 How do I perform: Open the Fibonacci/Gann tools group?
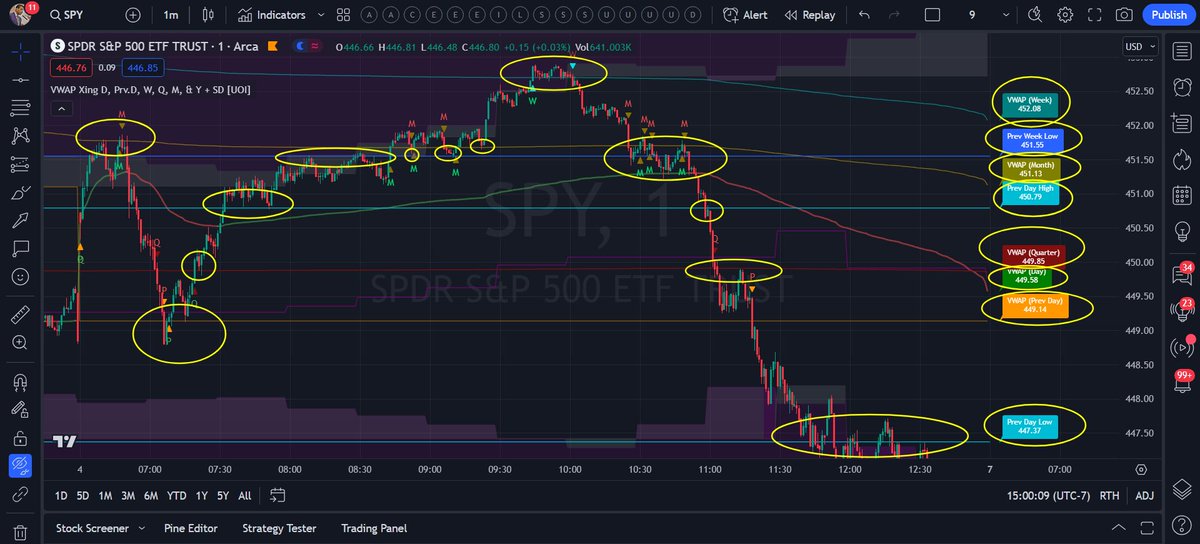[x=20, y=106]
